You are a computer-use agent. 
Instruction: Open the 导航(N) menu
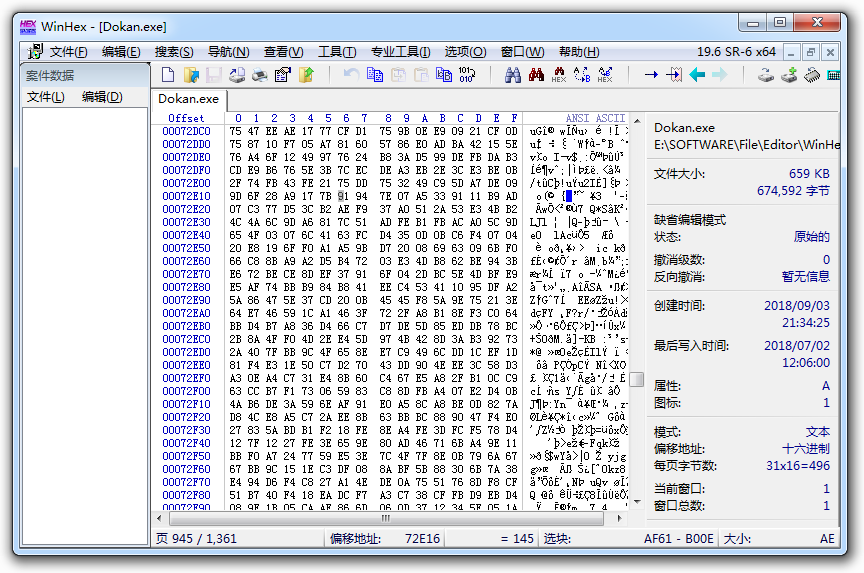(x=229, y=52)
